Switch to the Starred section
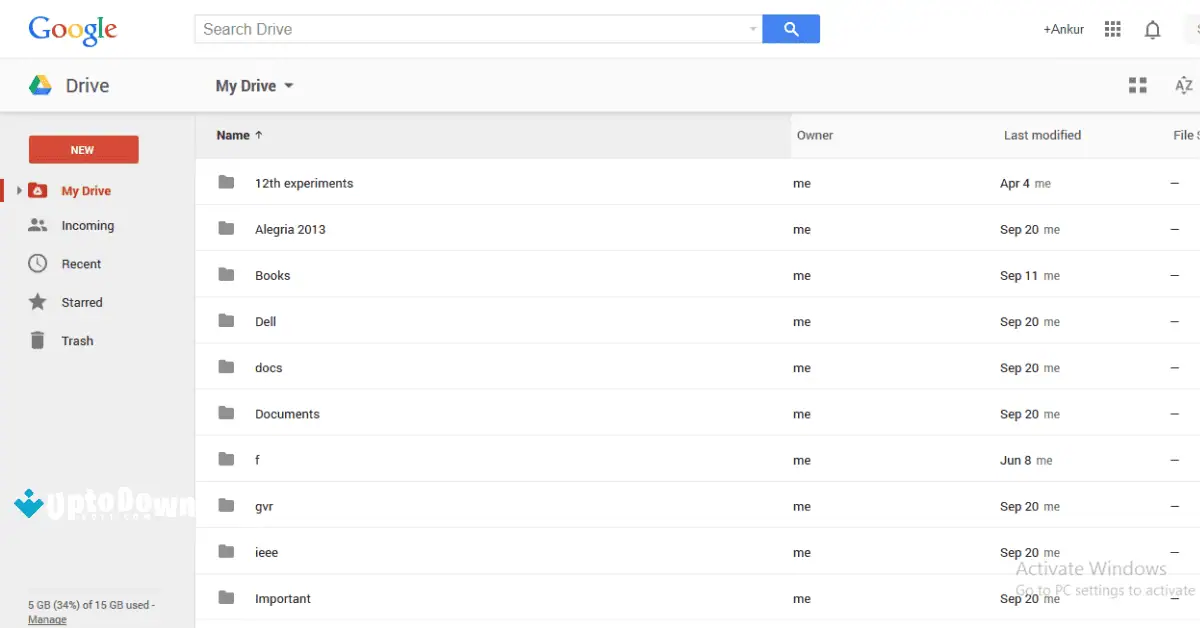Image resolution: width=1200 pixels, height=628 pixels. pyautogui.click(x=83, y=301)
